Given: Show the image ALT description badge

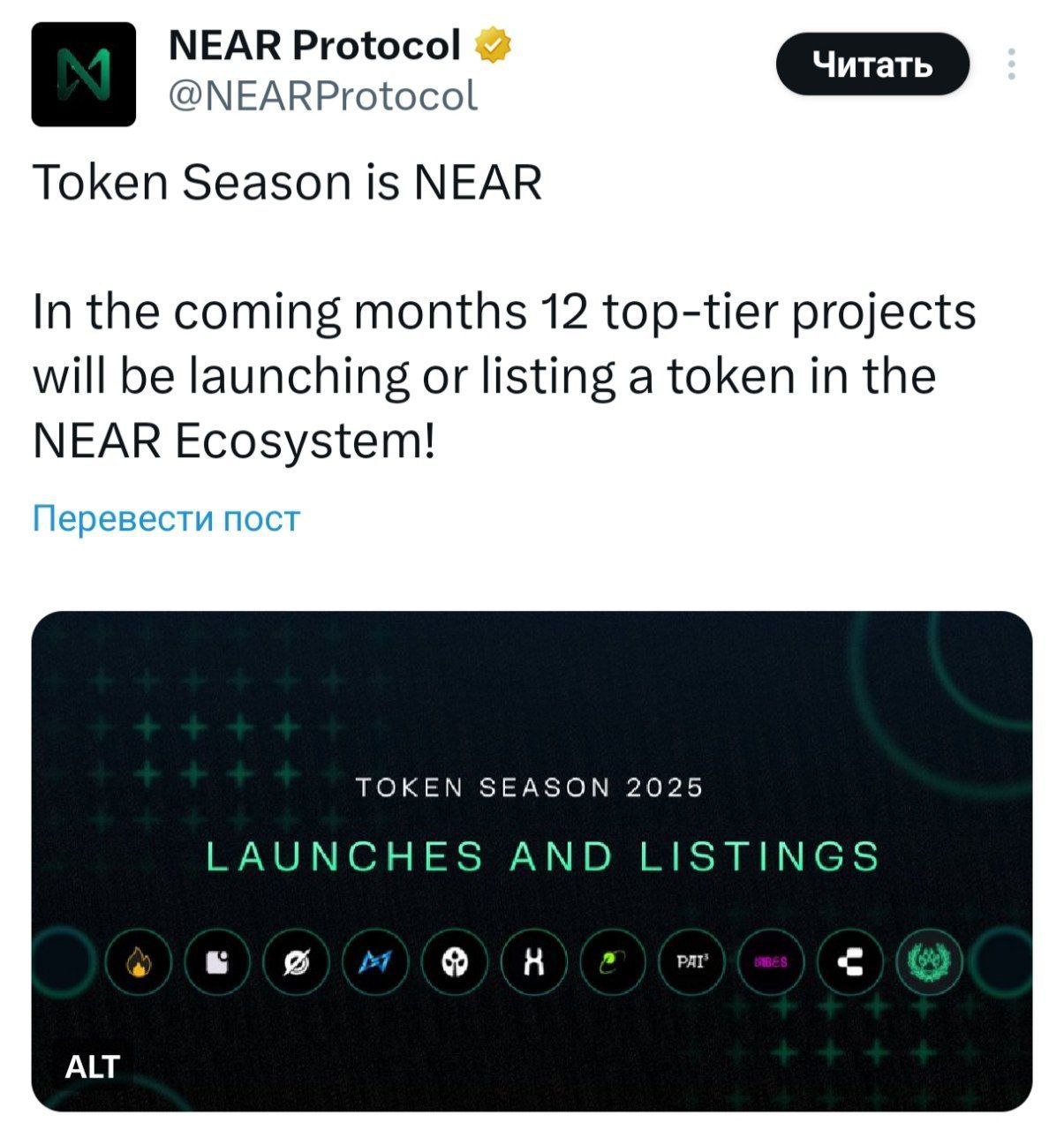Looking at the screenshot, I should (92, 1066).
